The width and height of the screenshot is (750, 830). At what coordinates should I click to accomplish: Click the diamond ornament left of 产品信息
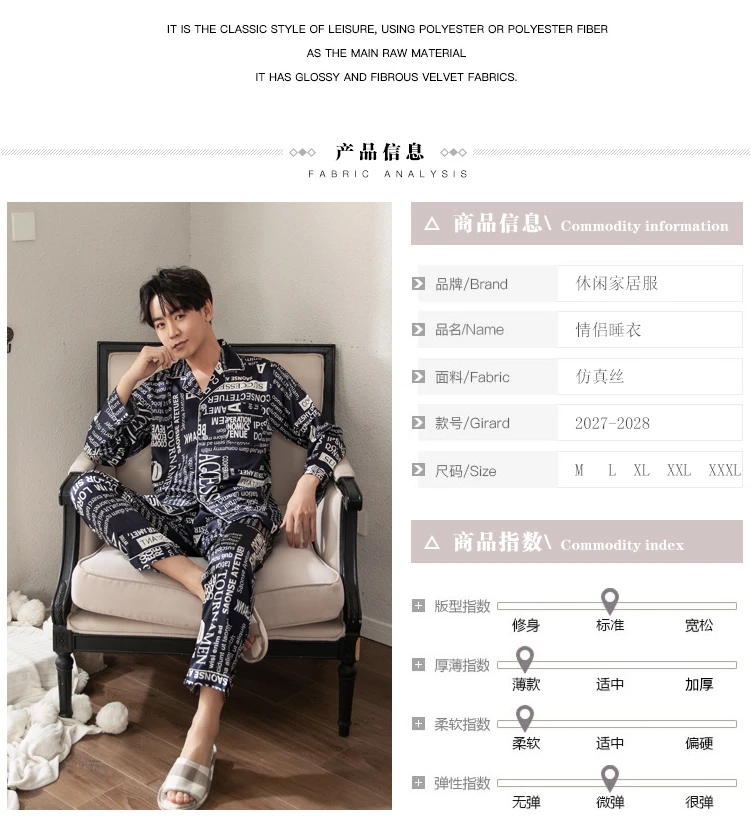pyautogui.click(x=302, y=152)
